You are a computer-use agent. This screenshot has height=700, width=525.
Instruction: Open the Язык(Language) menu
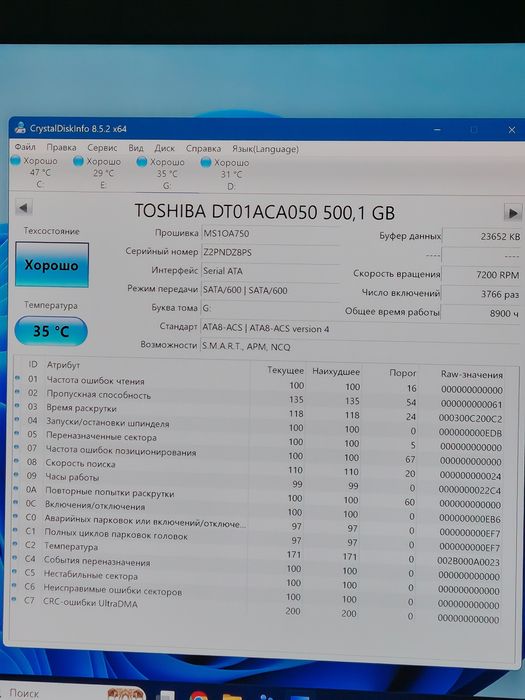tap(265, 149)
